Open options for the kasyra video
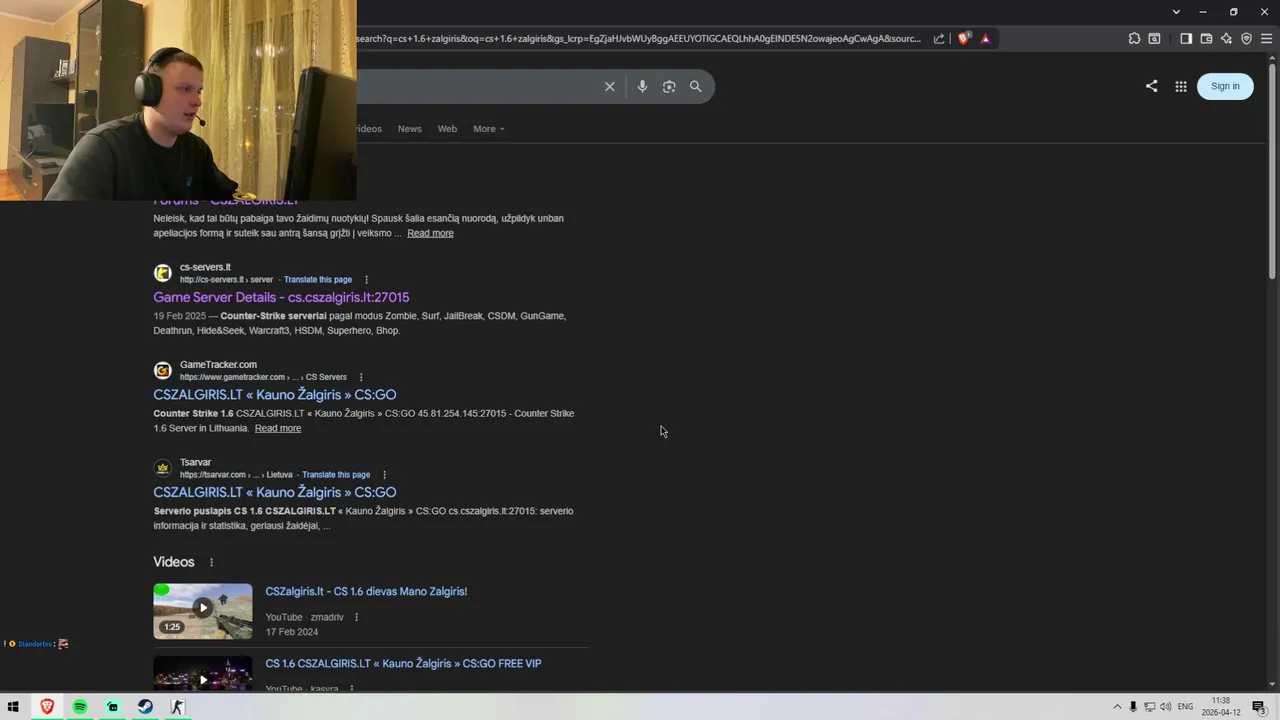Image resolution: width=1280 pixels, height=720 pixels. [351, 688]
